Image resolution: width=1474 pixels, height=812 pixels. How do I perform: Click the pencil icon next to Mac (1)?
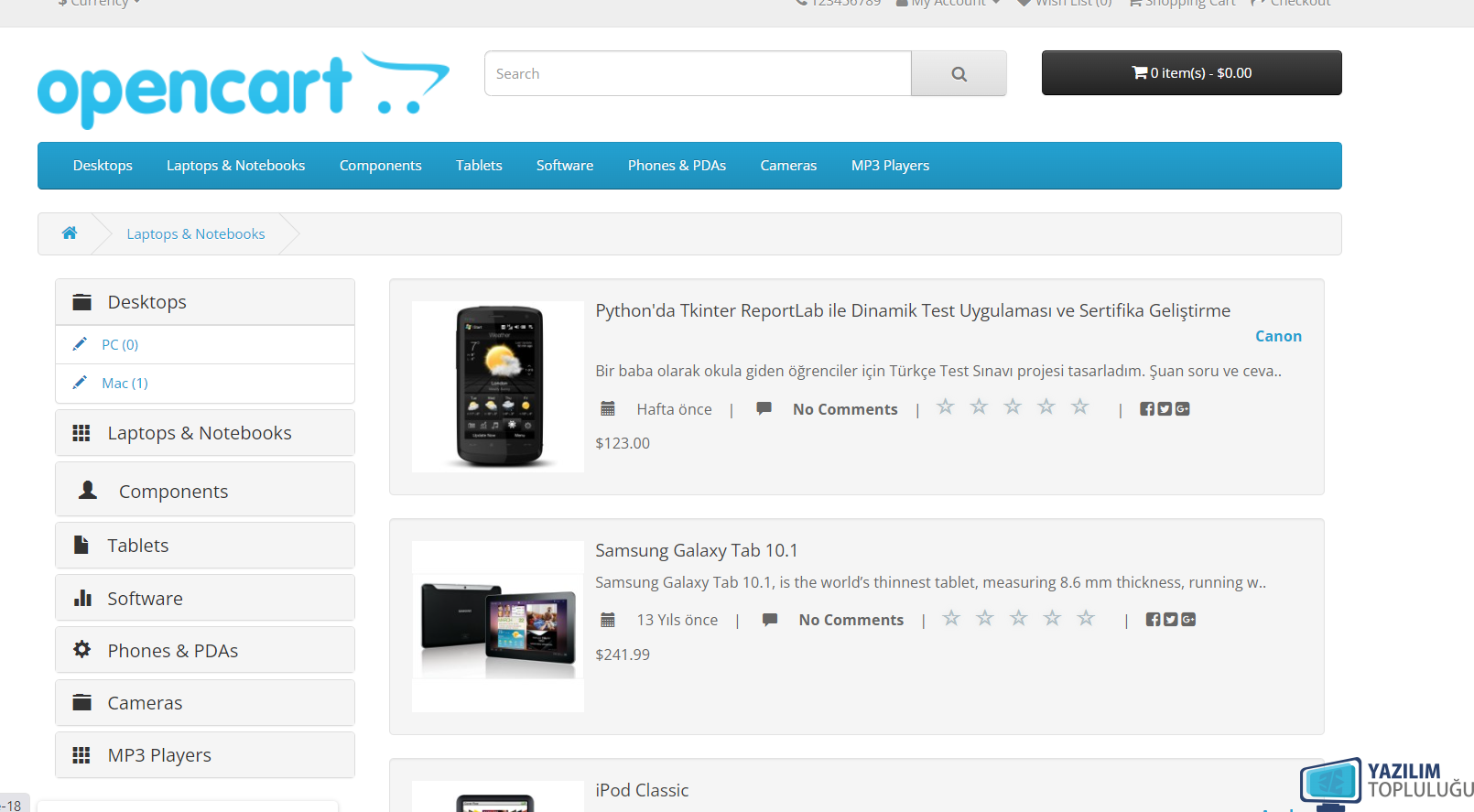point(80,383)
